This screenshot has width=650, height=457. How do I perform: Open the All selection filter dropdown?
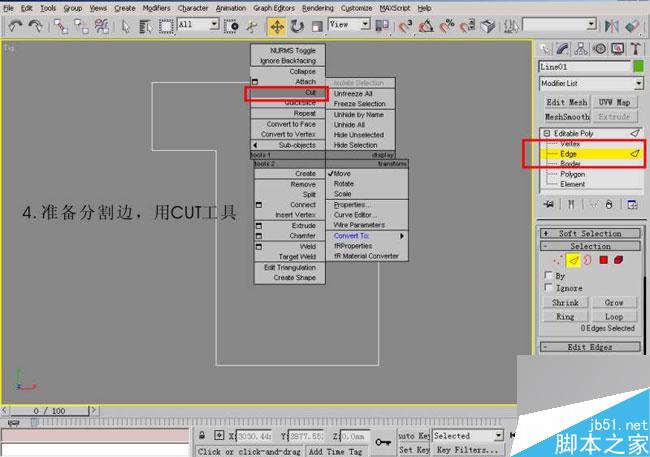214,24
